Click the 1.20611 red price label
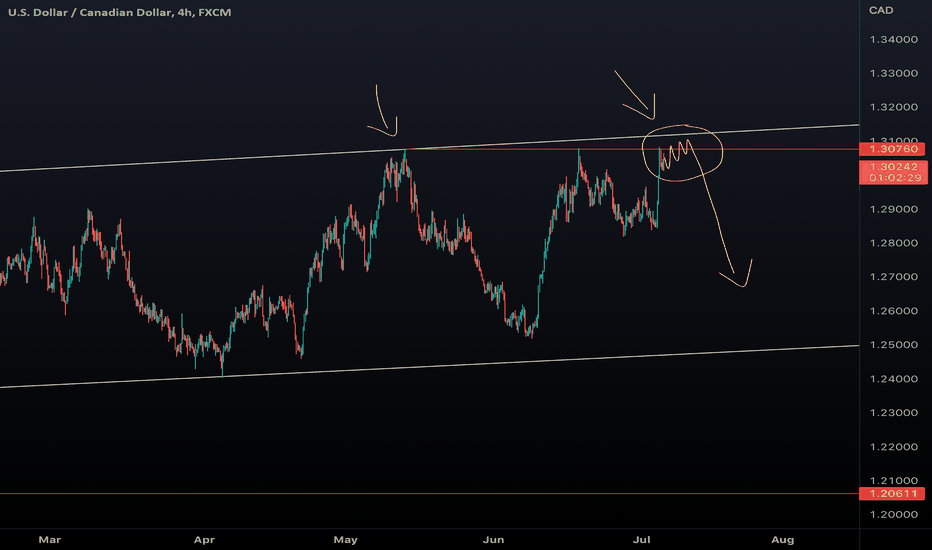 [x=893, y=494]
